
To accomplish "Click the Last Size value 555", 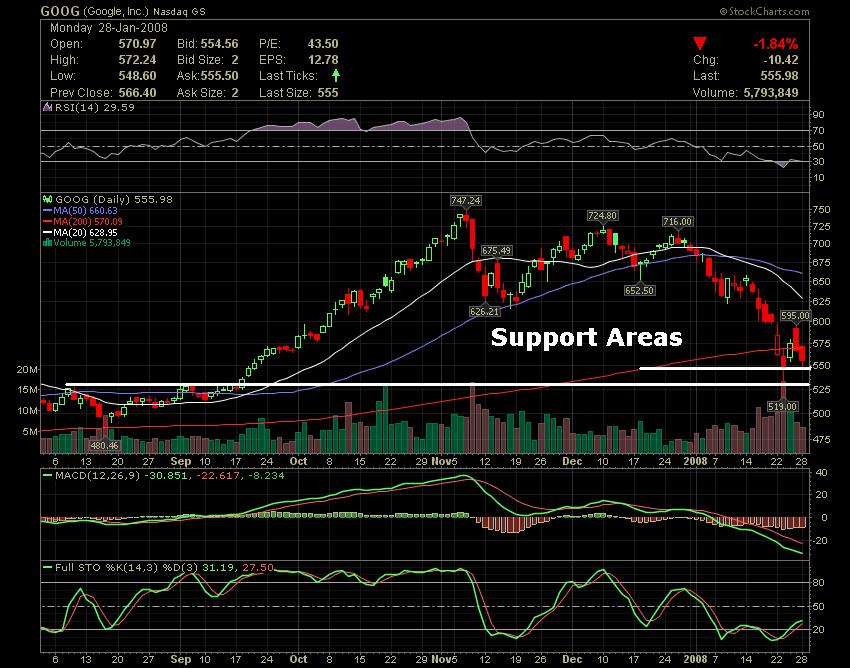I will (x=328, y=93).
